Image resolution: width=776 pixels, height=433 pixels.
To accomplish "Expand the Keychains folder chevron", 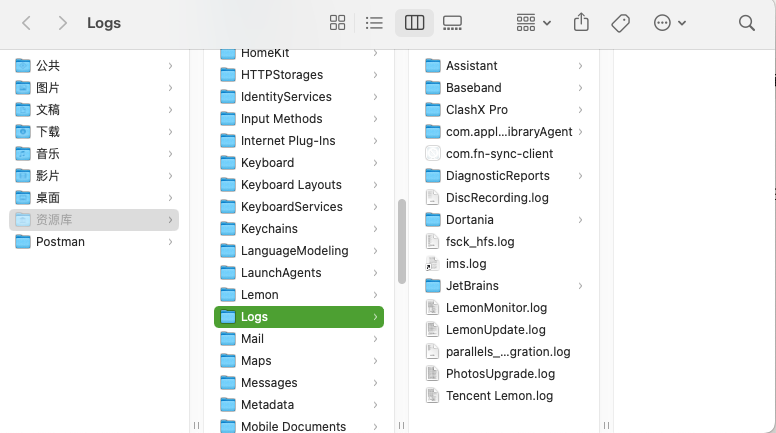I will point(375,229).
